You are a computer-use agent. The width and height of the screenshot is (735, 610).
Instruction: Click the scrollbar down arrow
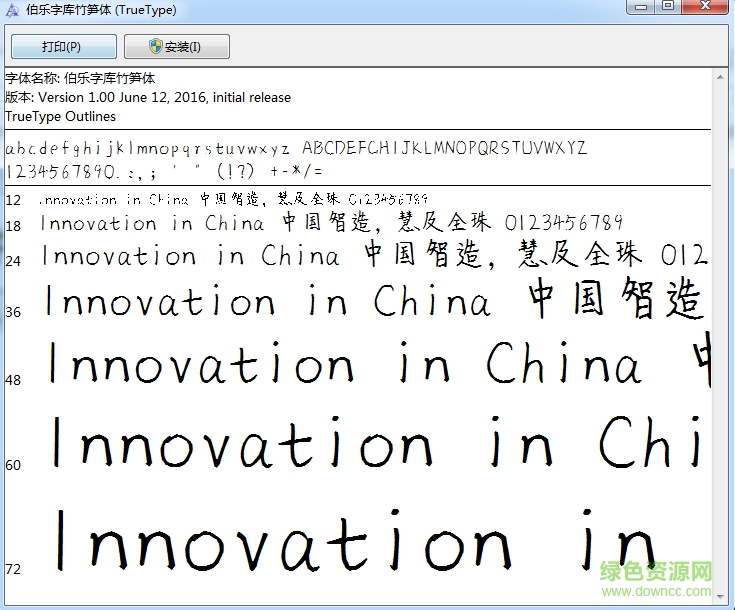point(720,597)
